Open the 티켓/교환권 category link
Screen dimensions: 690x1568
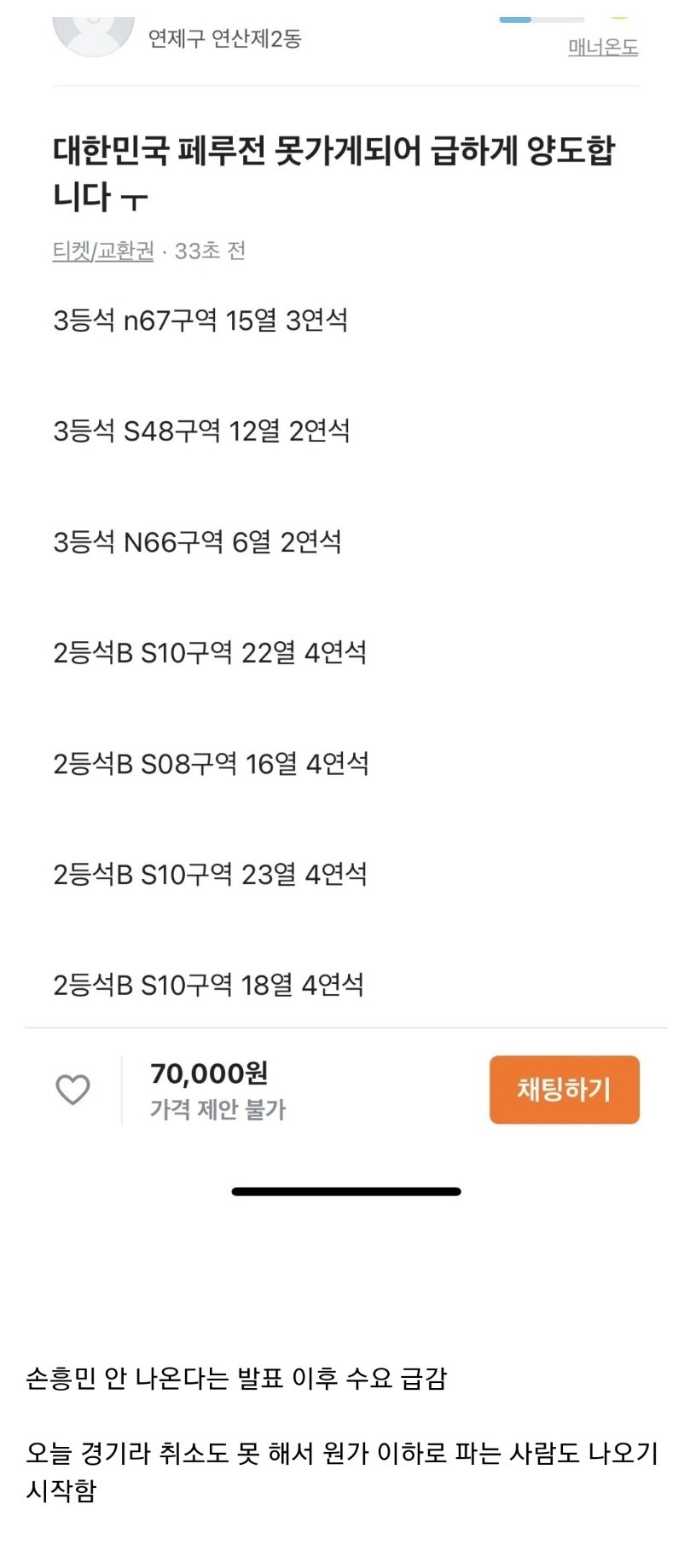103,251
